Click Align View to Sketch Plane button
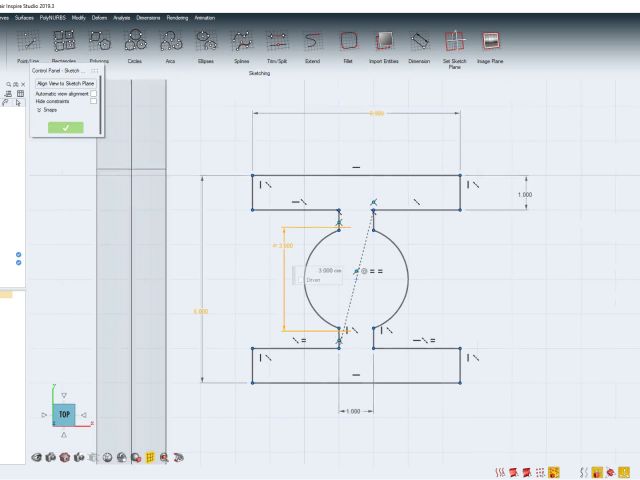The image size is (640, 480). (65, 84)
